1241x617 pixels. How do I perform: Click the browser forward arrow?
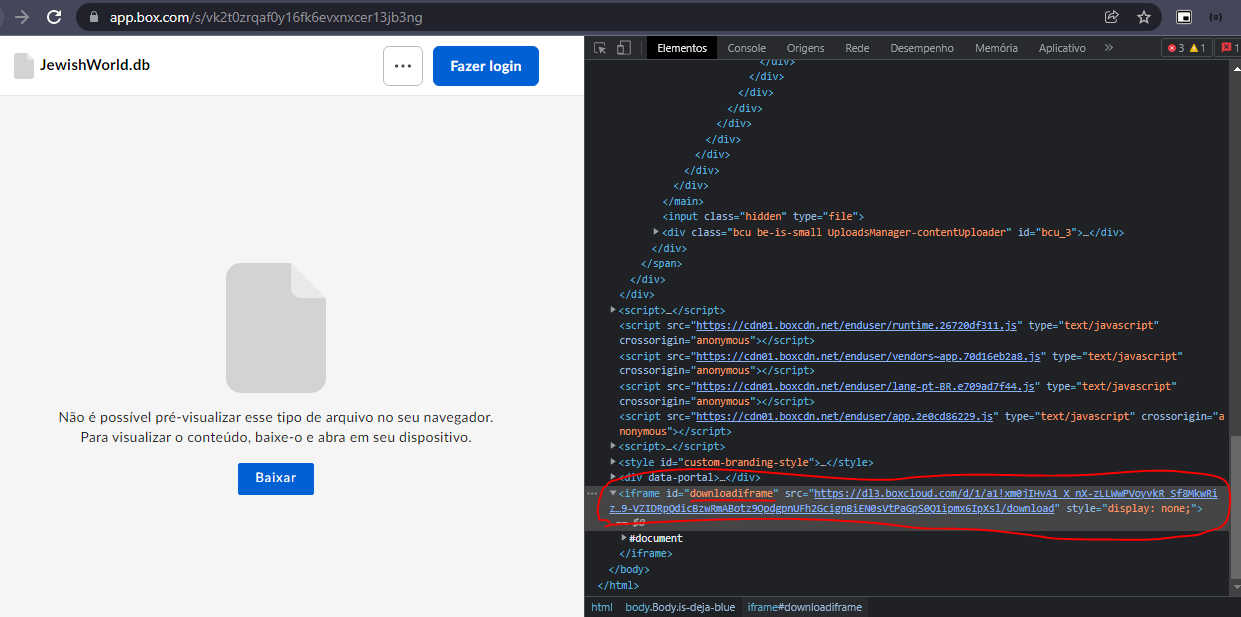click(22, 17)
